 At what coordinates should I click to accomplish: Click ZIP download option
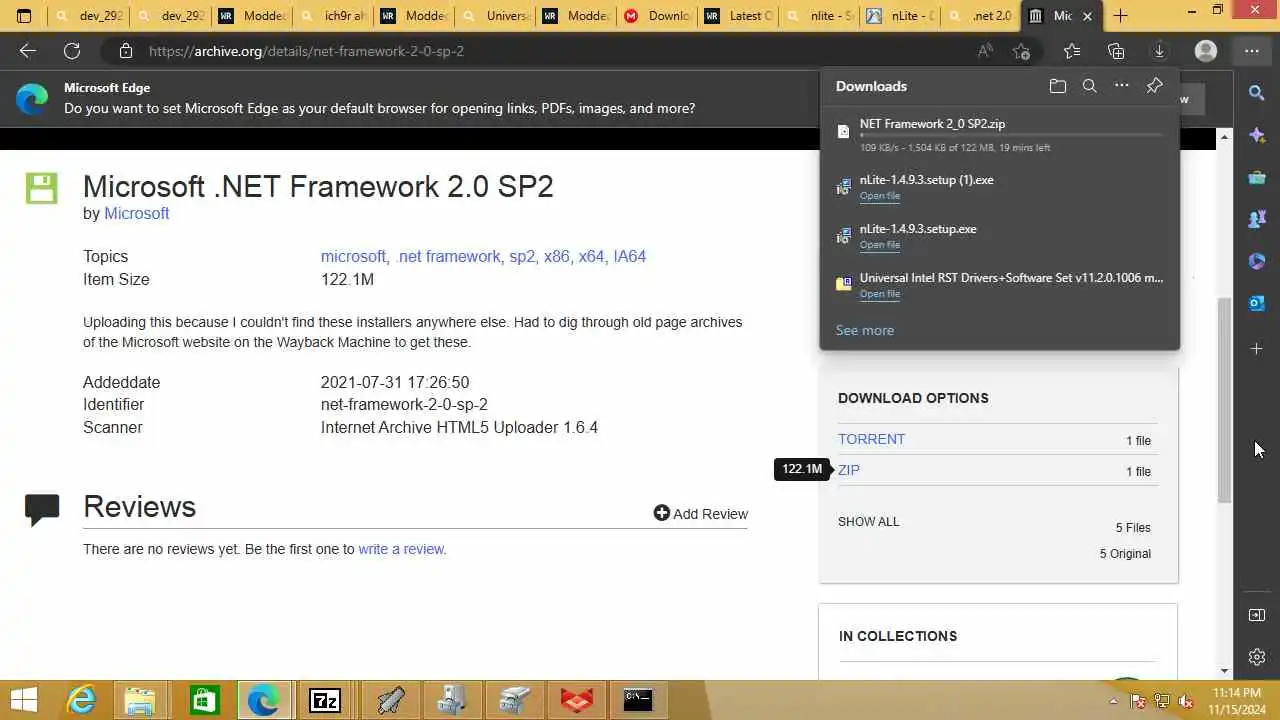849,470
